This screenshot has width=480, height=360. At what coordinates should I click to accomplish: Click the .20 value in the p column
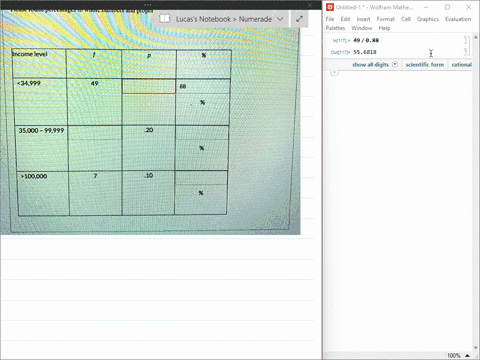click(149, 130)
